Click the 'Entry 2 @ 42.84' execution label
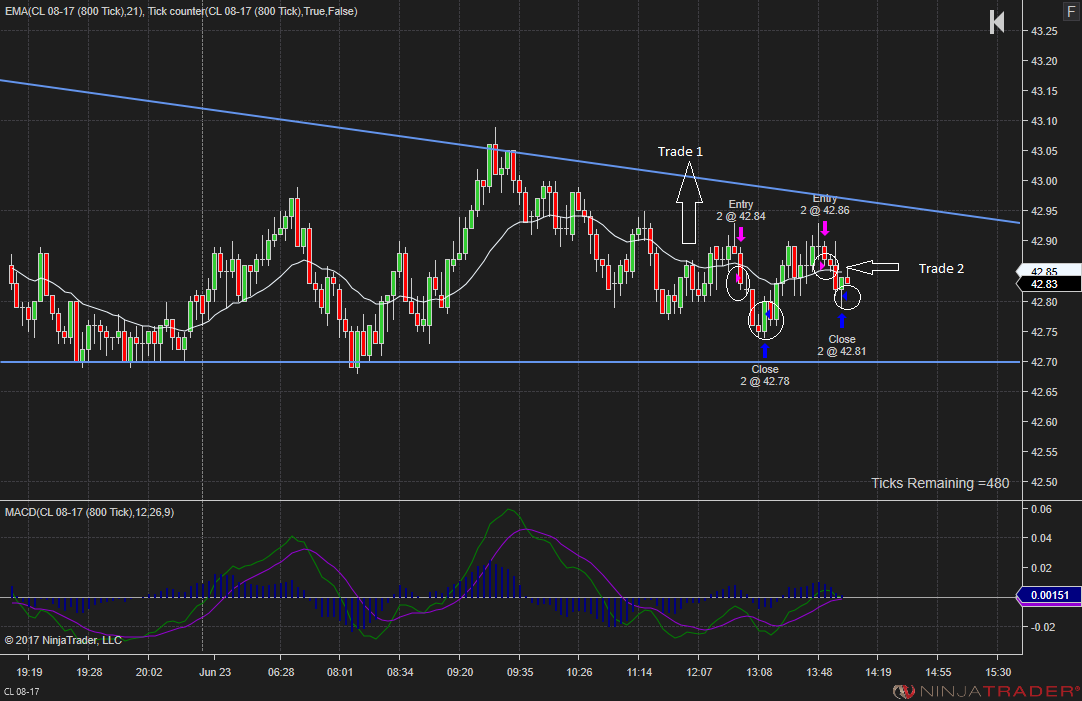The image size is (1082, 701). point(740,210)
